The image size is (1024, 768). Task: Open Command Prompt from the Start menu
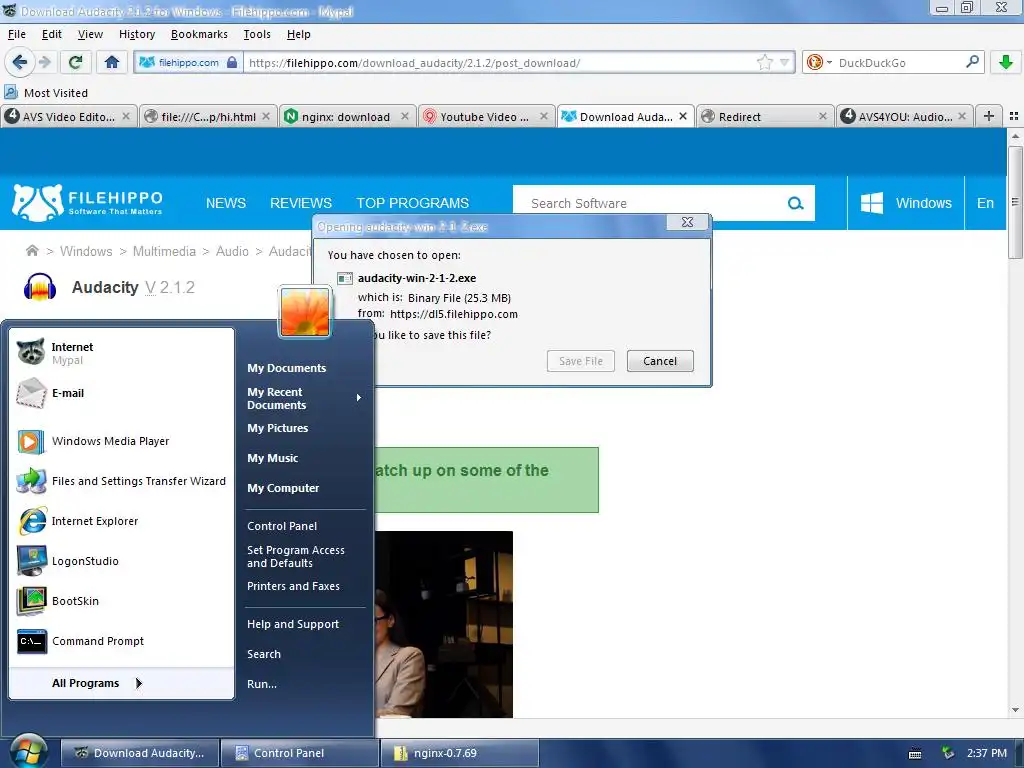click(x=121, y=641)
